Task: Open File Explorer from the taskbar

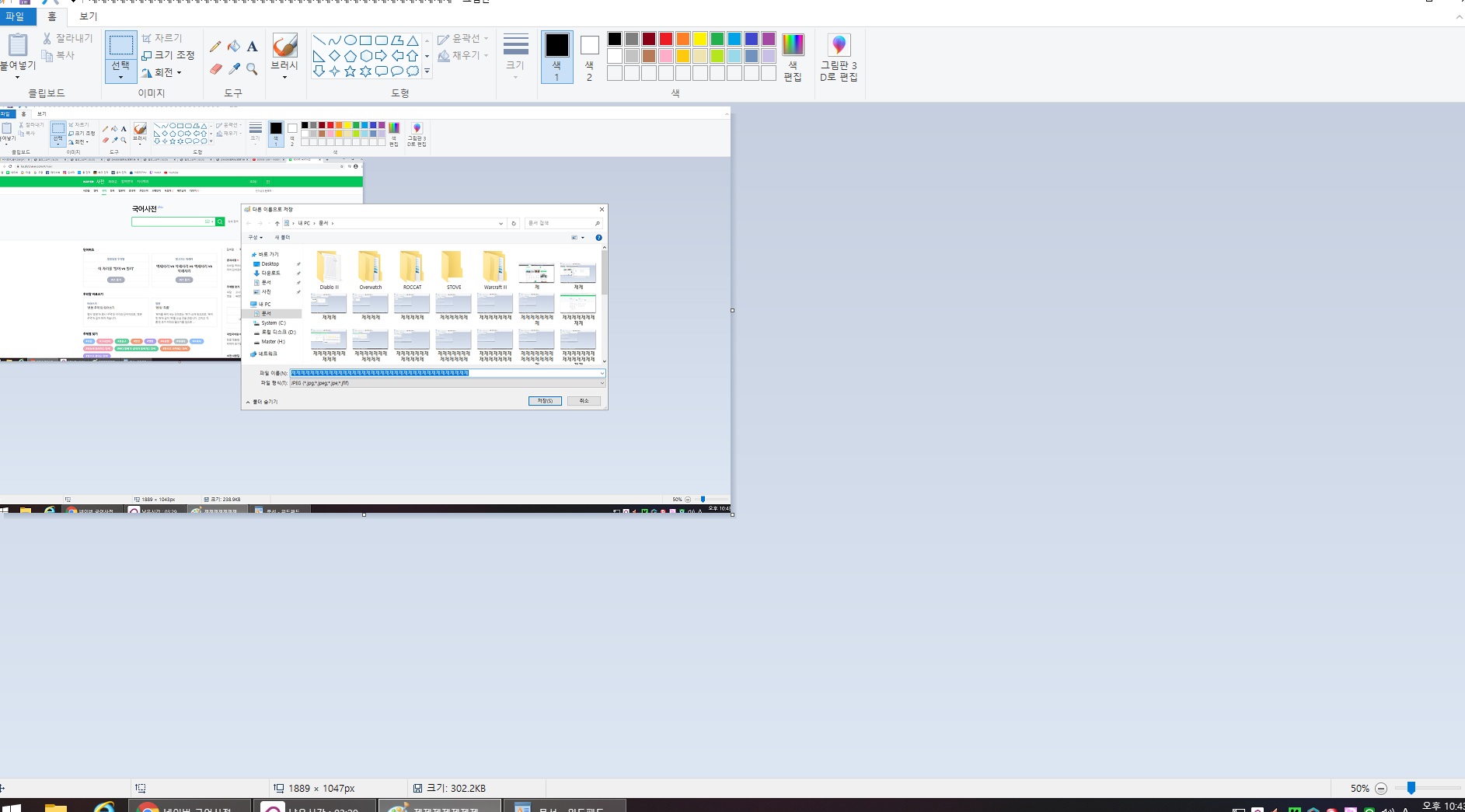Action: click(x=56, y=807)
